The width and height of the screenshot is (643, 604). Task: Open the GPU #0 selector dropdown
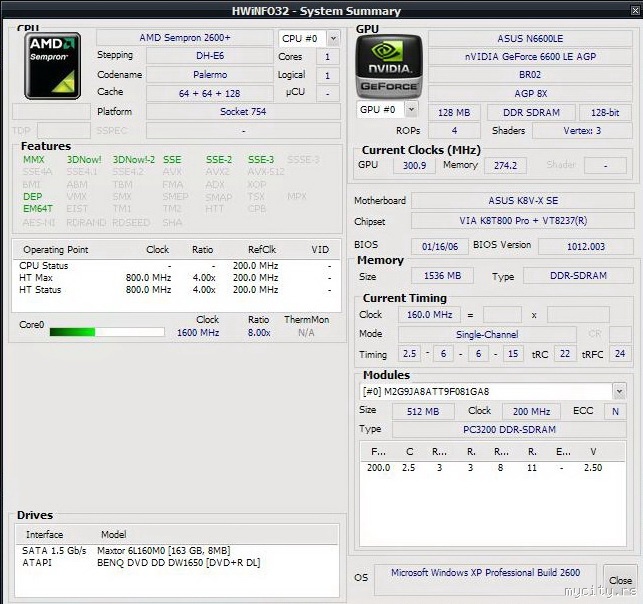click(411, 109)
